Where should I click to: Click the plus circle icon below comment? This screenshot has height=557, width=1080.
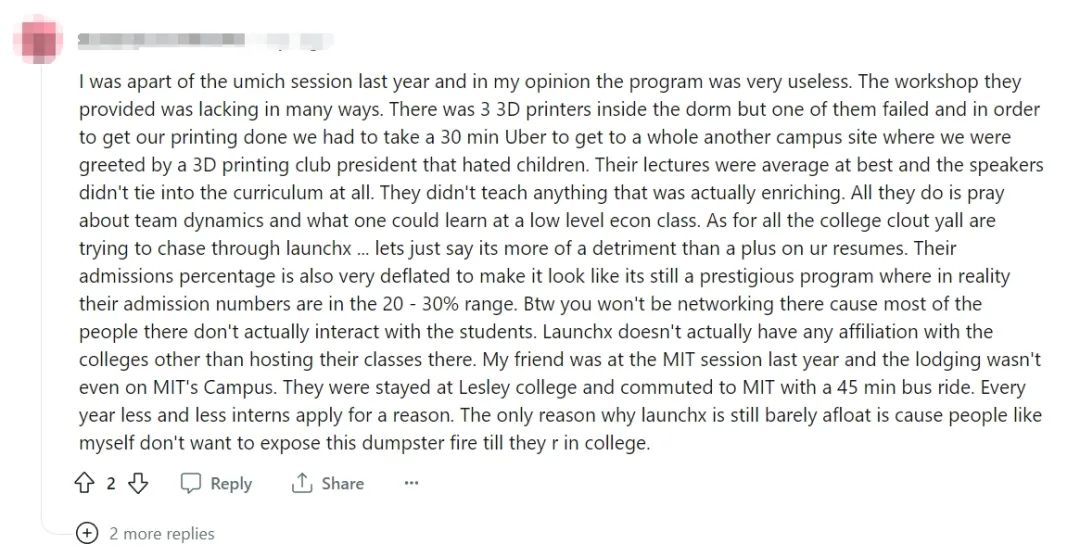point(87,534)
